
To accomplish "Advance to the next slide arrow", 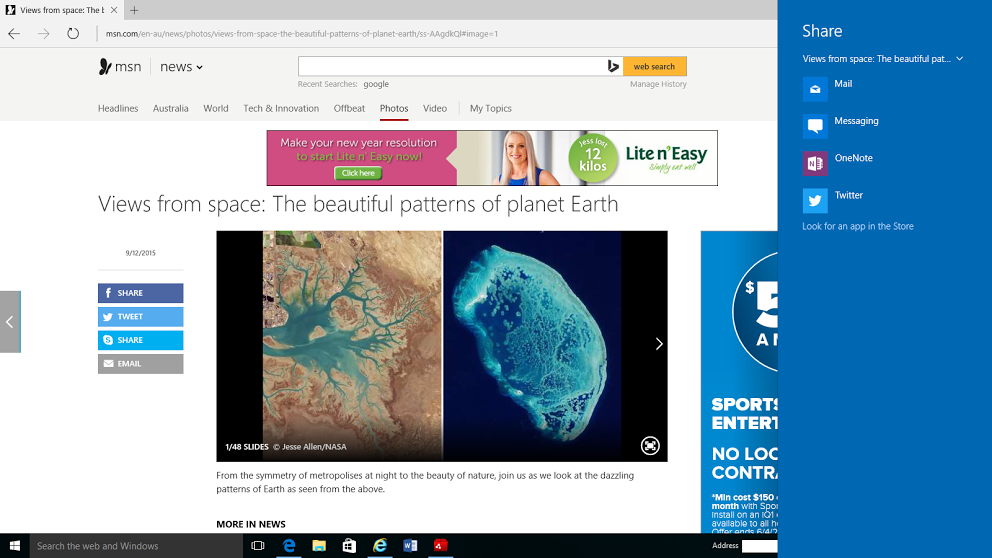I will click(x=658, y=344).
